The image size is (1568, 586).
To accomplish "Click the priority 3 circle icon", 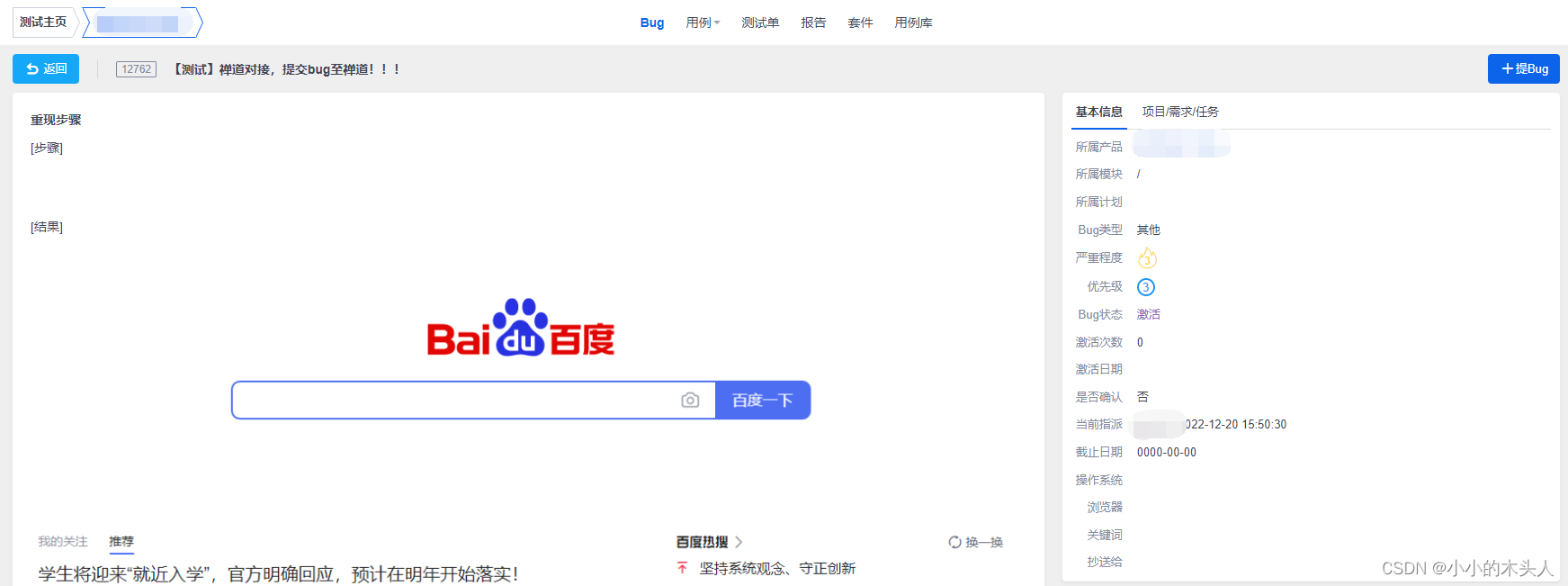I will pyautogui.click(x=1146, y=287).
